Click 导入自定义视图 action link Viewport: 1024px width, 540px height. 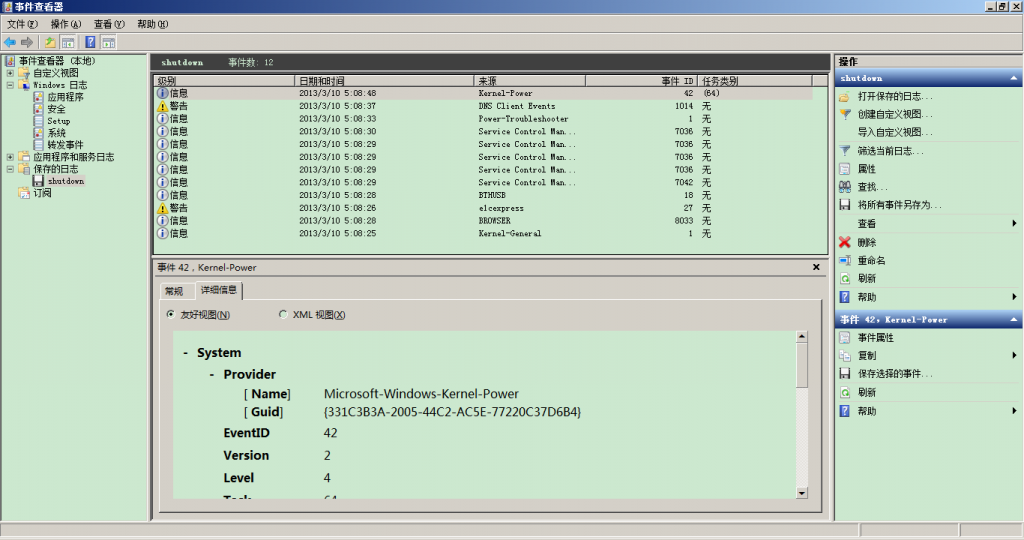click(895, 133)
